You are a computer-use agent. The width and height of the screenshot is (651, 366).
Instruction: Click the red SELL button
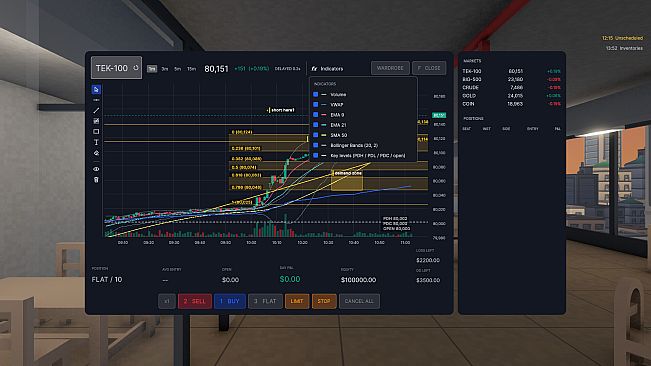click(x=195, y=301)
